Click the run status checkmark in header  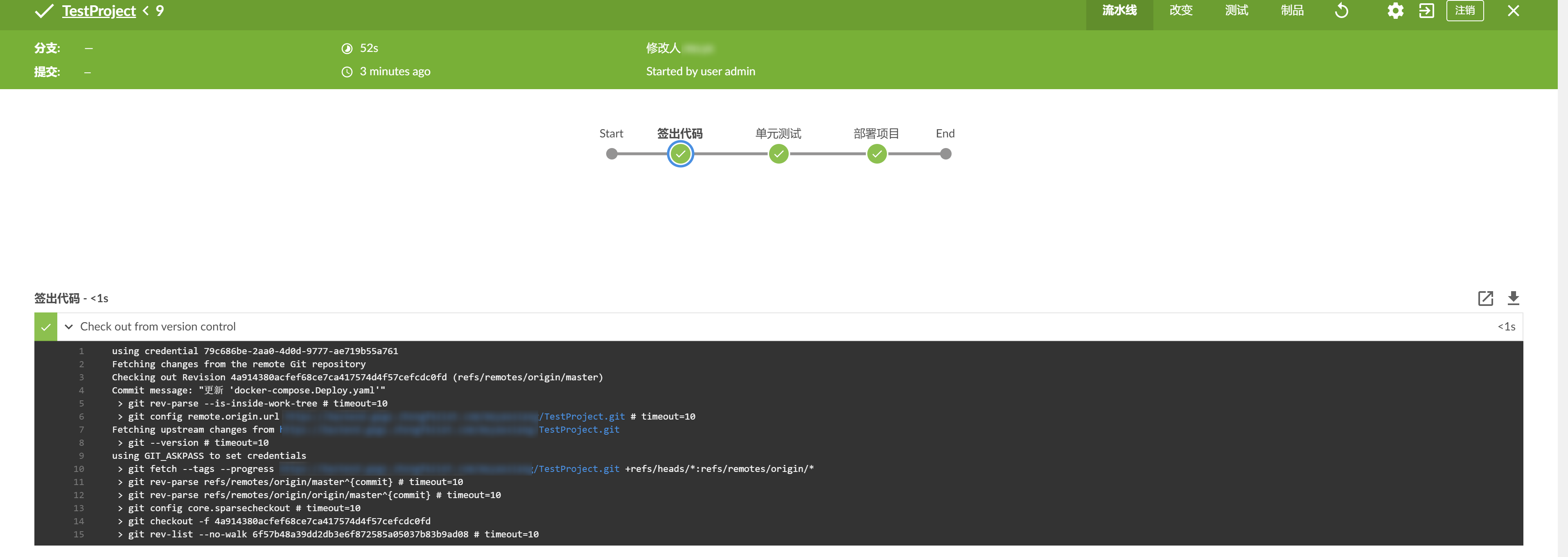pos(44,11)
